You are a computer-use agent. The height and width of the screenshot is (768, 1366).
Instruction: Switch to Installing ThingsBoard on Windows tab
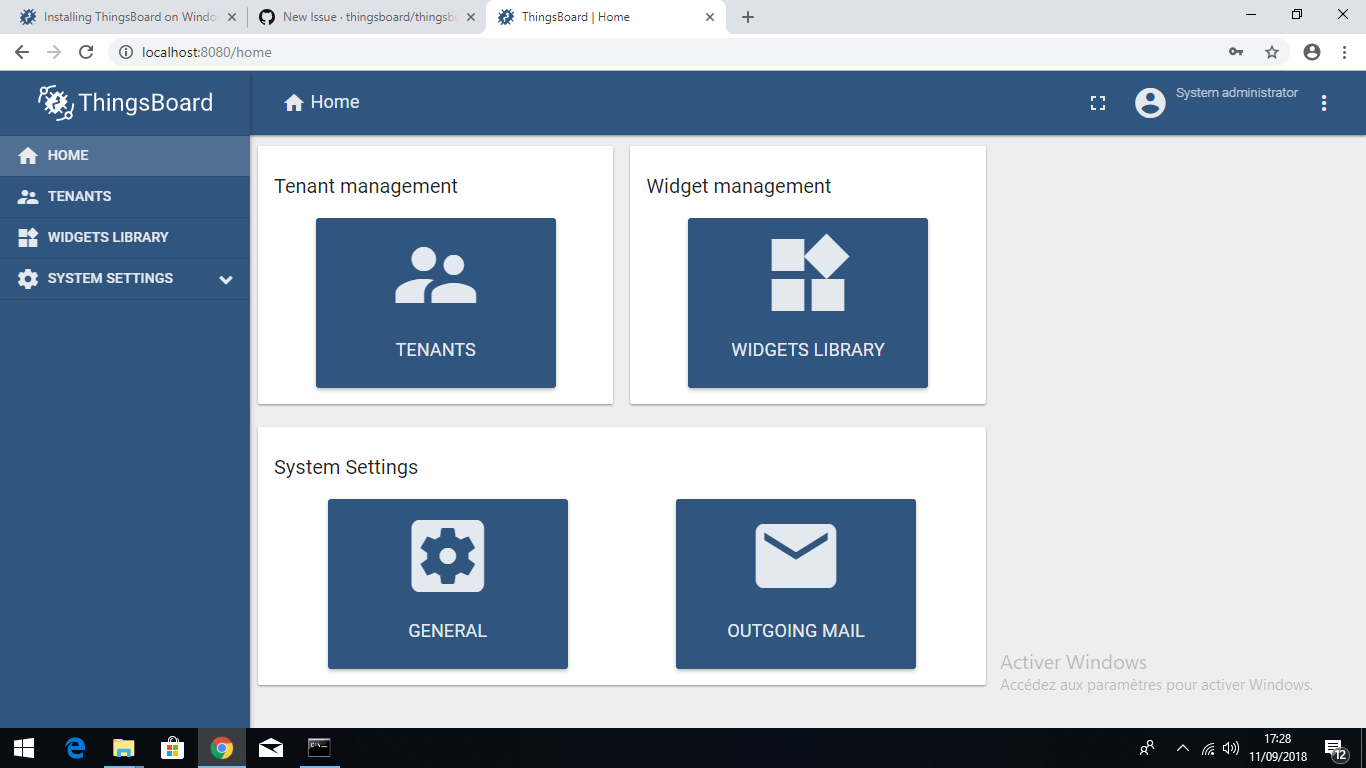[127, 17]
